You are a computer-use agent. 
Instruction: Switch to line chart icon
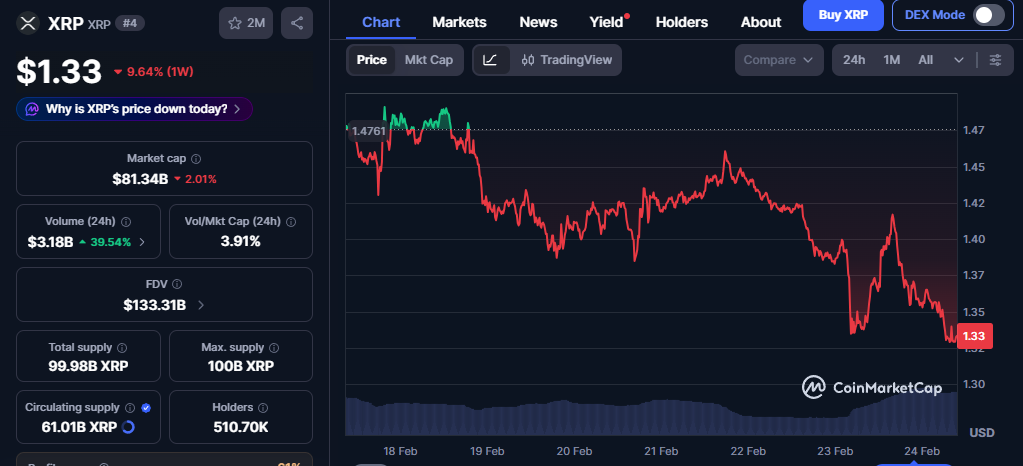[490, 60]
